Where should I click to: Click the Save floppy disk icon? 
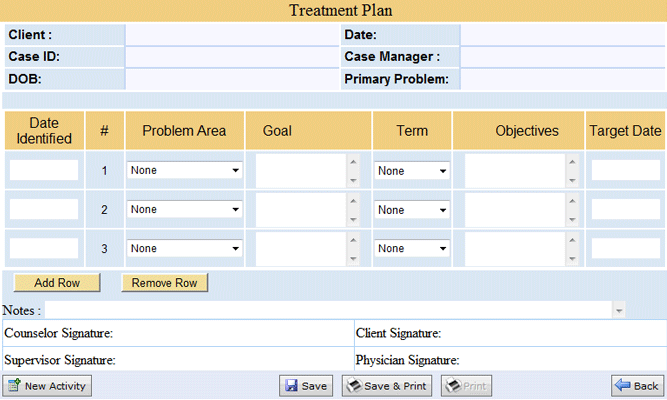point(291,386)
